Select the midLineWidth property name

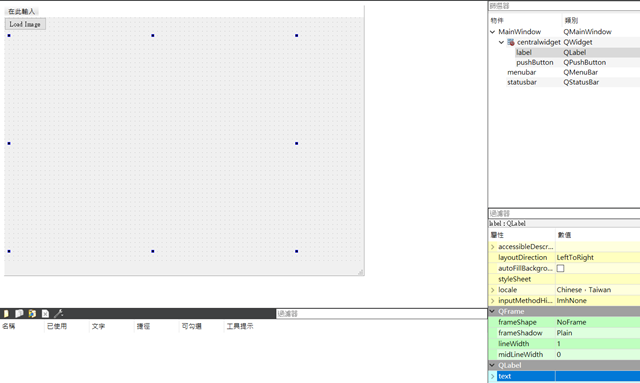(520, 354)
